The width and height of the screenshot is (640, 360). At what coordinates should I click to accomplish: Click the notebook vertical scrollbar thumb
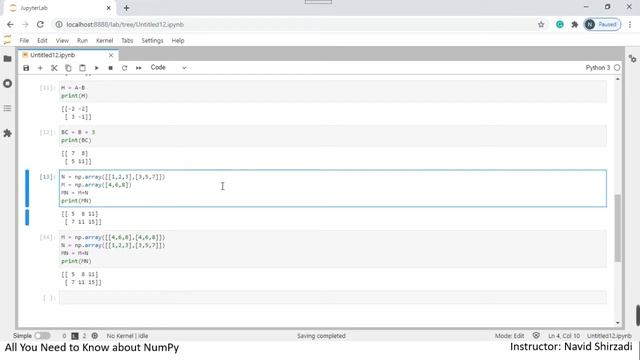click(618, 228)
